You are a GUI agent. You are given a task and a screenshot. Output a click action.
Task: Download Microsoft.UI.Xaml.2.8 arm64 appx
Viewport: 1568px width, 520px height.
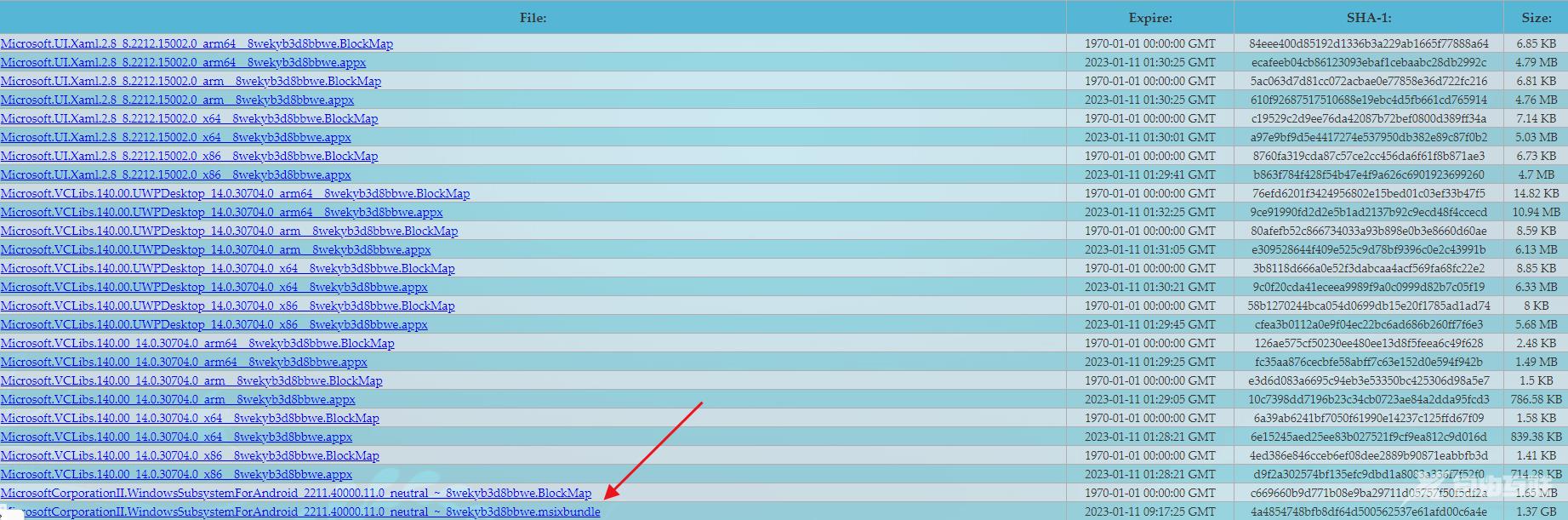[183, 62]
